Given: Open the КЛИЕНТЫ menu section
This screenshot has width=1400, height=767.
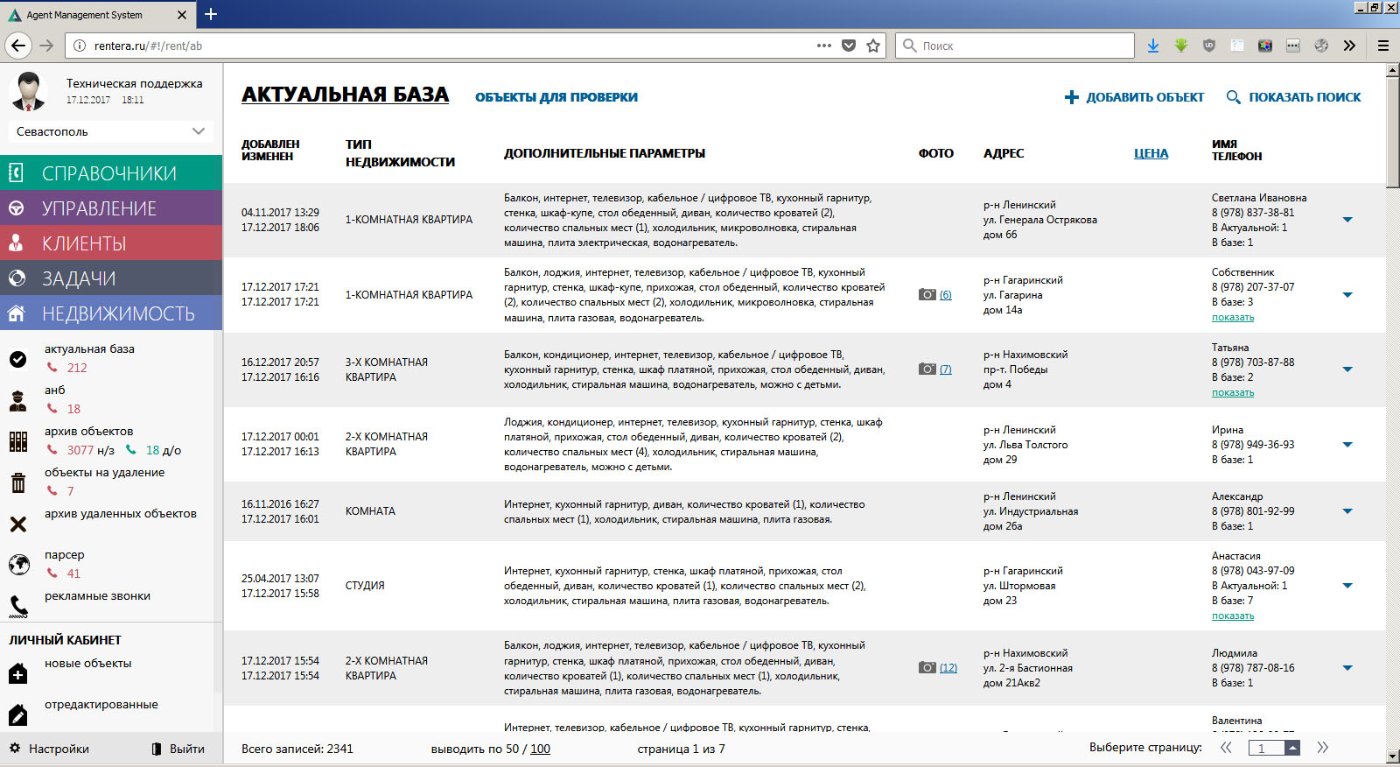Looking at the screenshot, I should click(x=111, y=243).
